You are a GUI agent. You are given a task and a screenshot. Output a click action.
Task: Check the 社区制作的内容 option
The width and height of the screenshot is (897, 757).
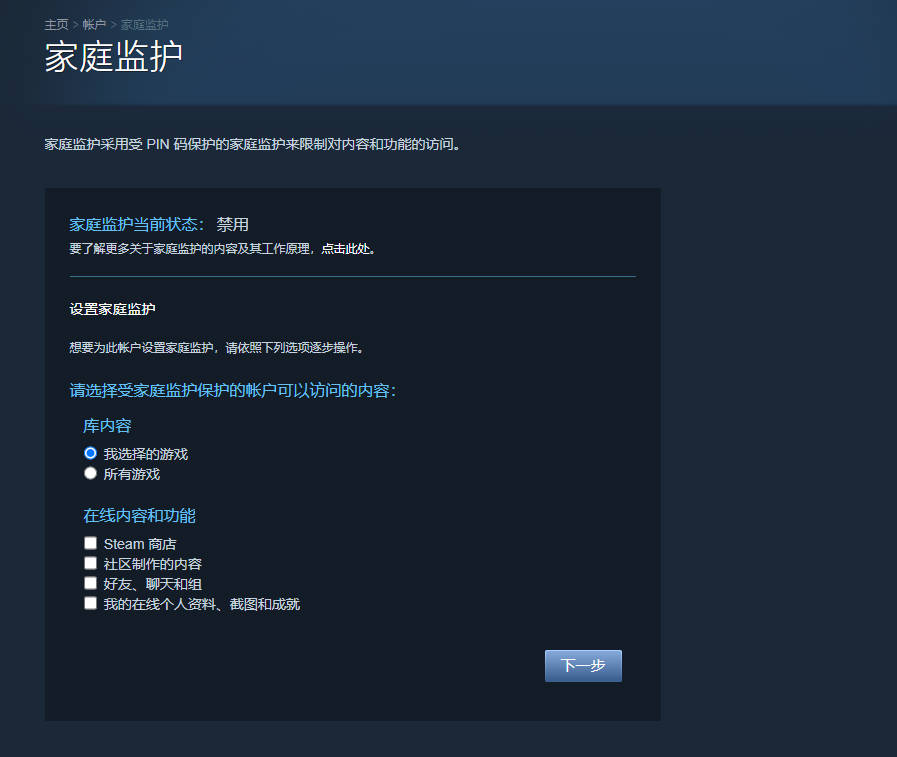click(90, 563)
